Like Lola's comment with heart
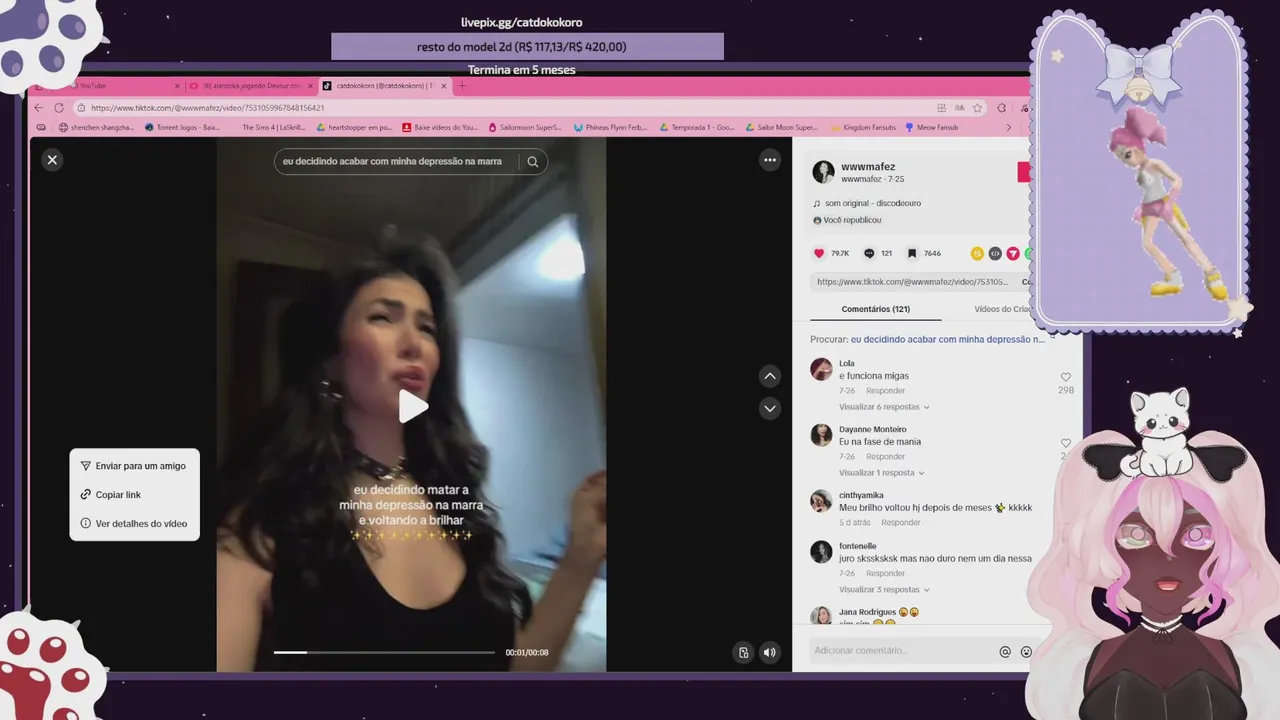This screenshot has height=720, width=1280. click(1065, 377)
